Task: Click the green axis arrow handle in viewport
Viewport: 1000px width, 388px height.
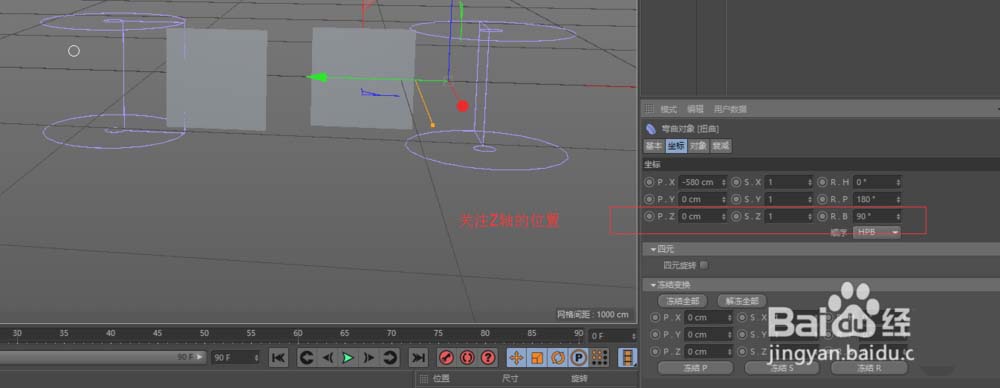Action: pos(317,78)
